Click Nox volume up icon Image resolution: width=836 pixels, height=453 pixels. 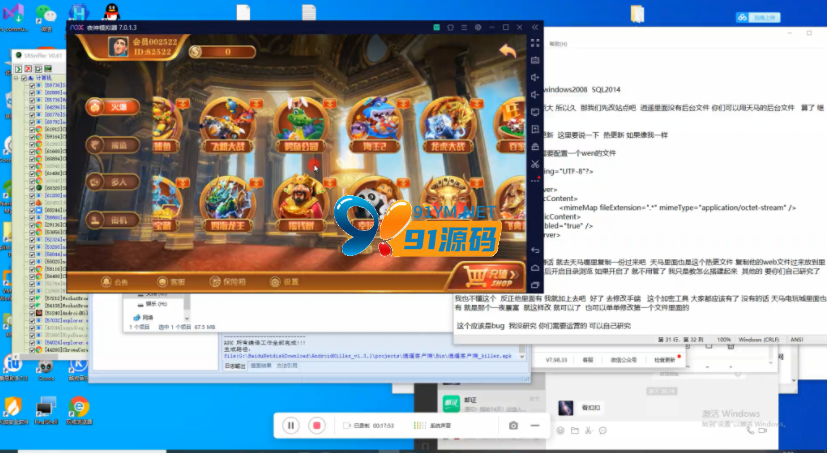535,77
